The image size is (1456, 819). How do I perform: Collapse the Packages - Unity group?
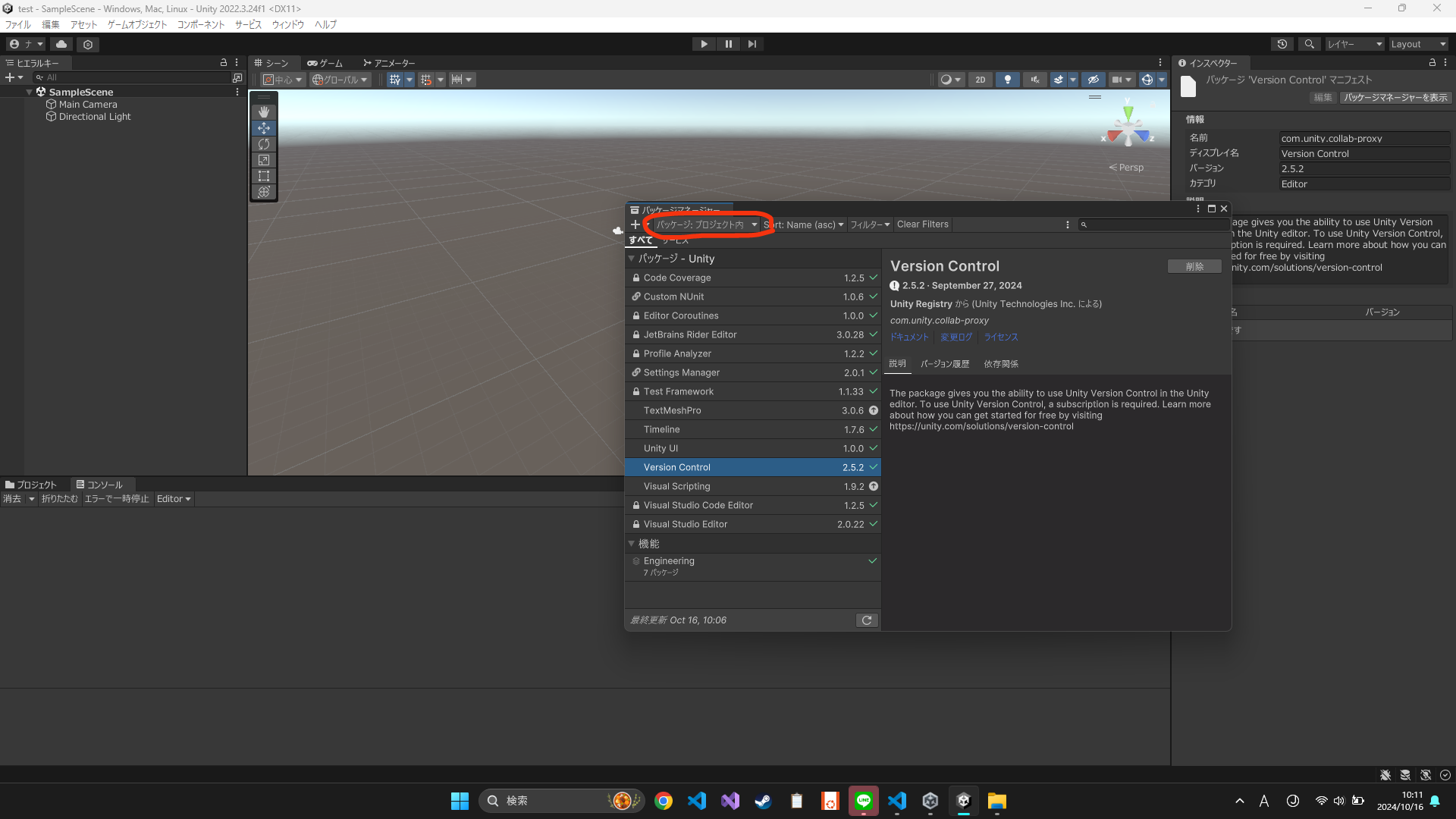tap(631, 259)
